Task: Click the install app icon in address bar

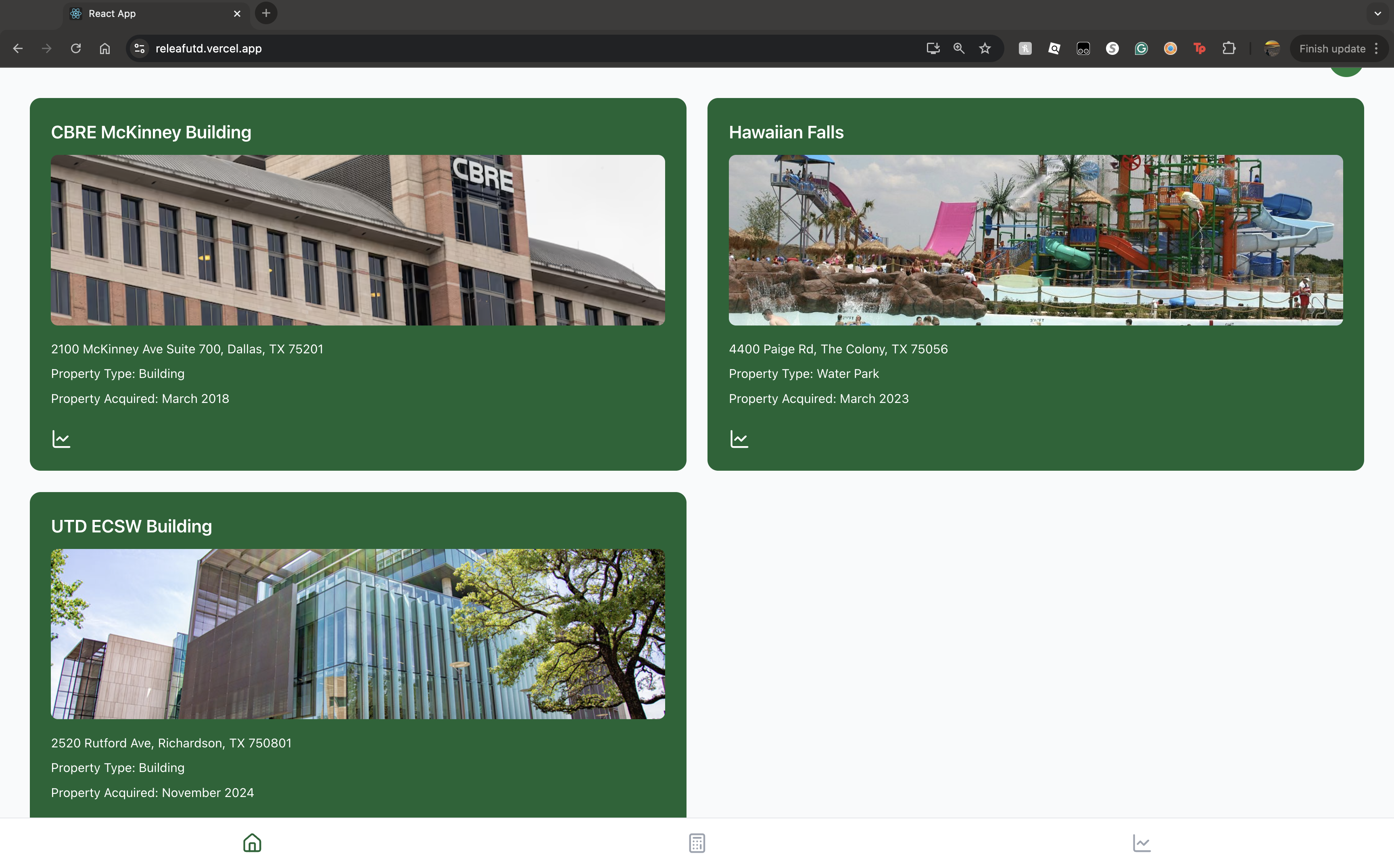Action: 933,49
